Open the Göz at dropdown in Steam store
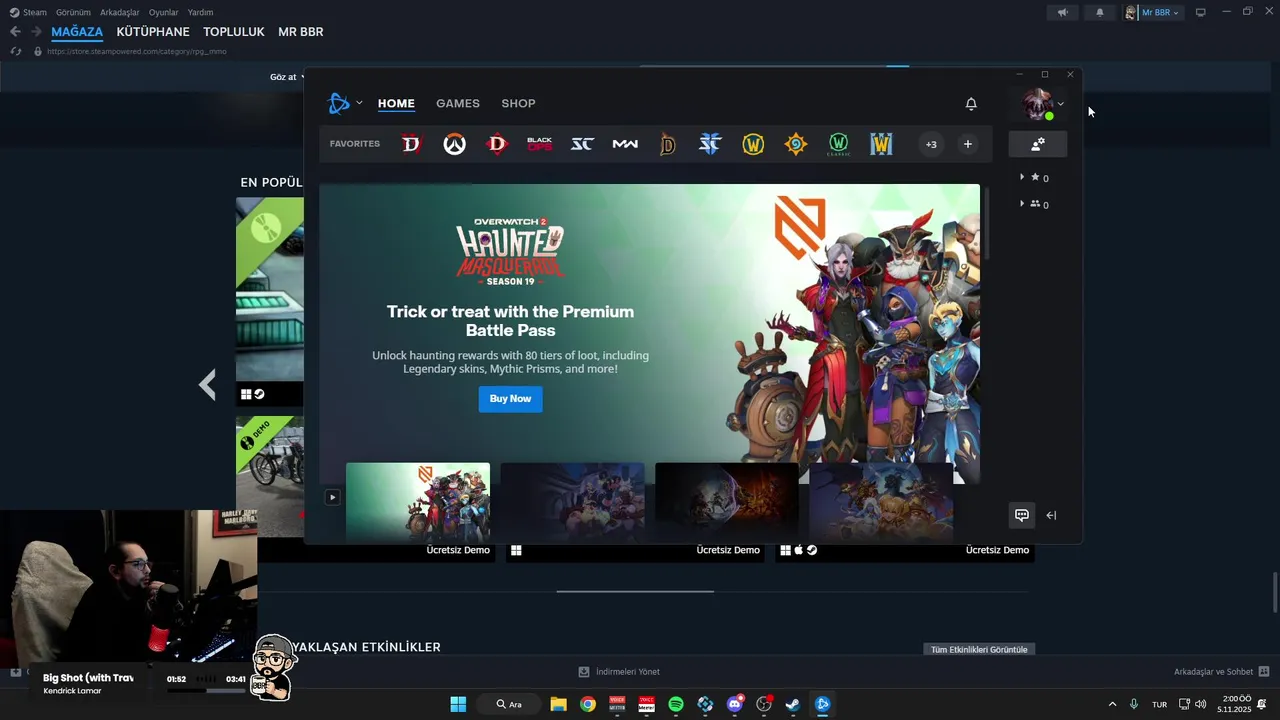The image size is (1280, 720). tap(286, 77)
